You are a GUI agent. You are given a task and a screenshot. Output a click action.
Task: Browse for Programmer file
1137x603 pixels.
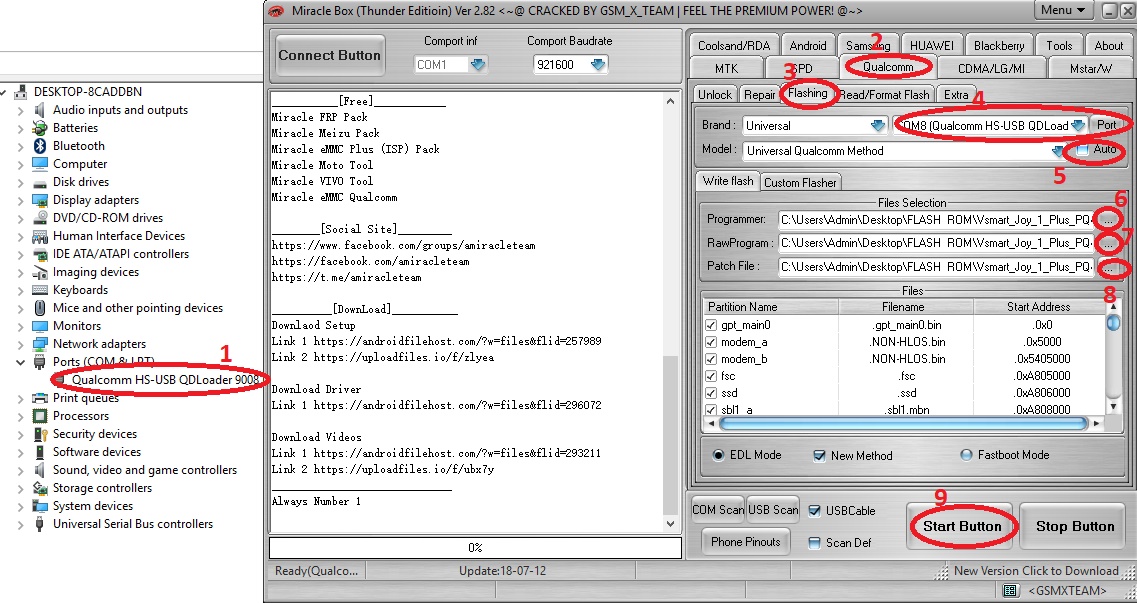(x=1110, y=219)
